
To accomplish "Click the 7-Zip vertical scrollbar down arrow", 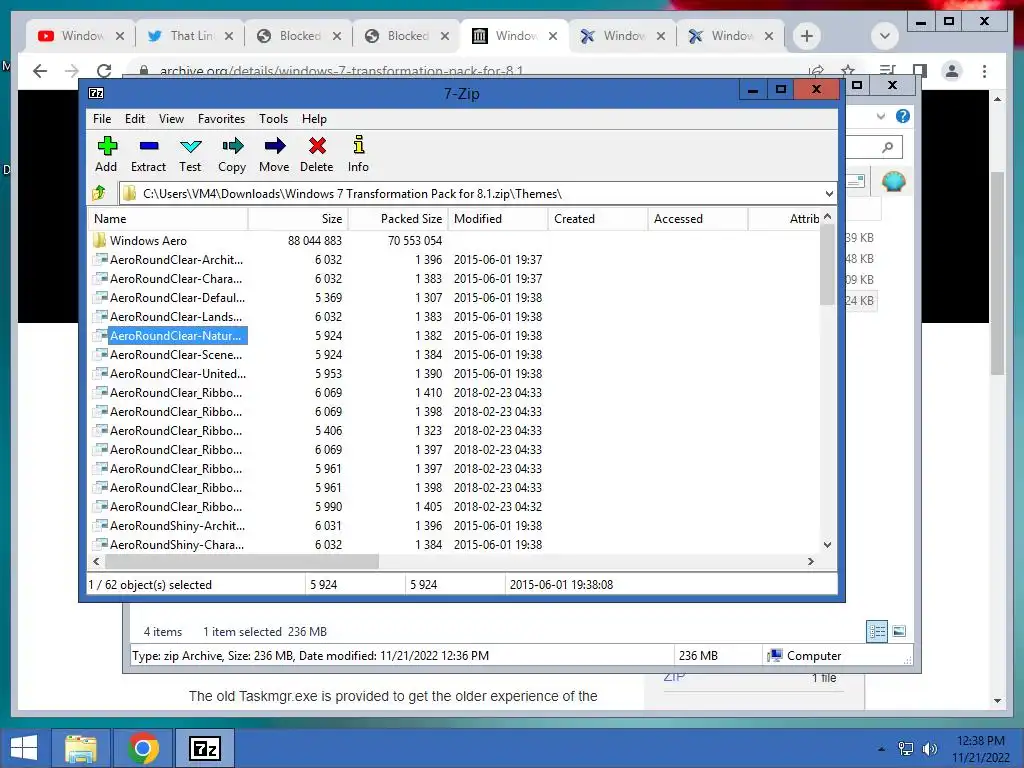I will (827, 545).
